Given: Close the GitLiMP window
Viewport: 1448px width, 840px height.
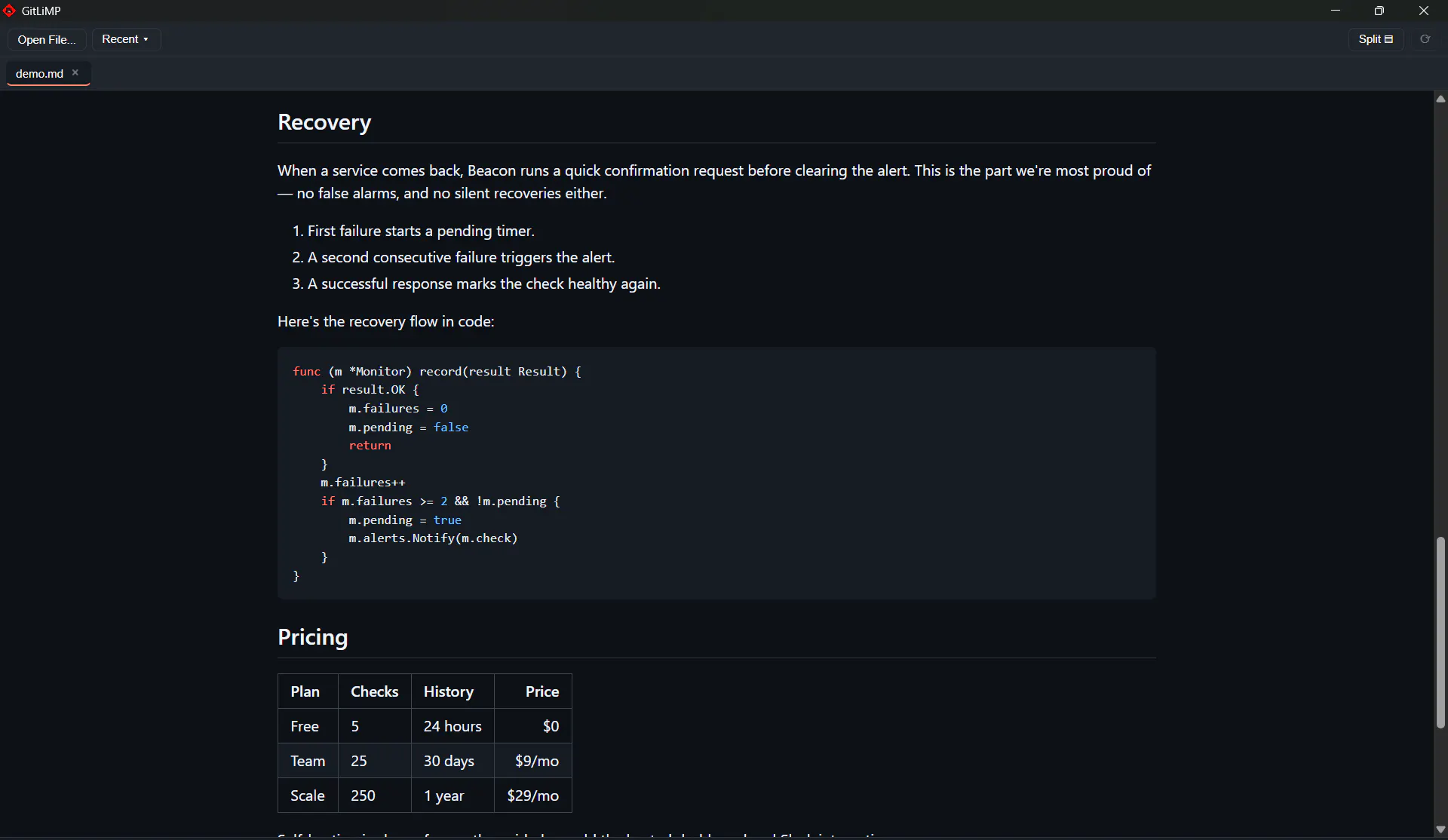Looking at the screenshot, I should tap(1424, 11).
